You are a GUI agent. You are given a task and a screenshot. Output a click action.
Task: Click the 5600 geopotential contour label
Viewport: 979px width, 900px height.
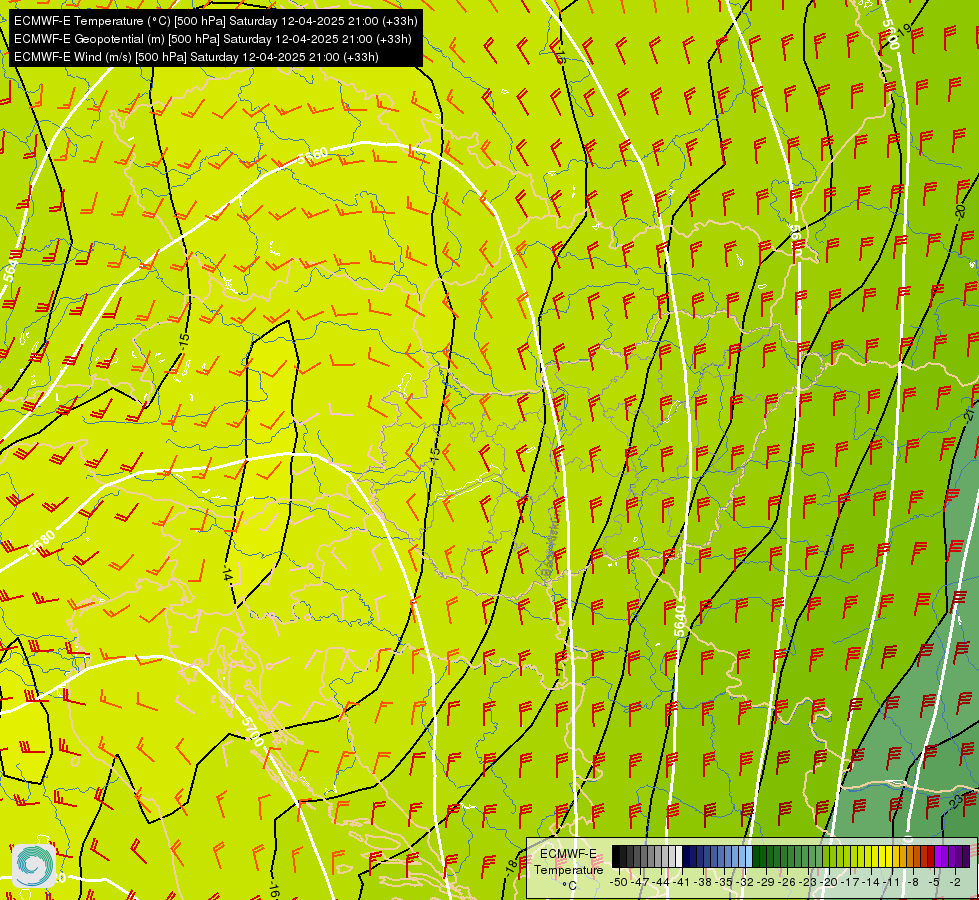(891, 35)
